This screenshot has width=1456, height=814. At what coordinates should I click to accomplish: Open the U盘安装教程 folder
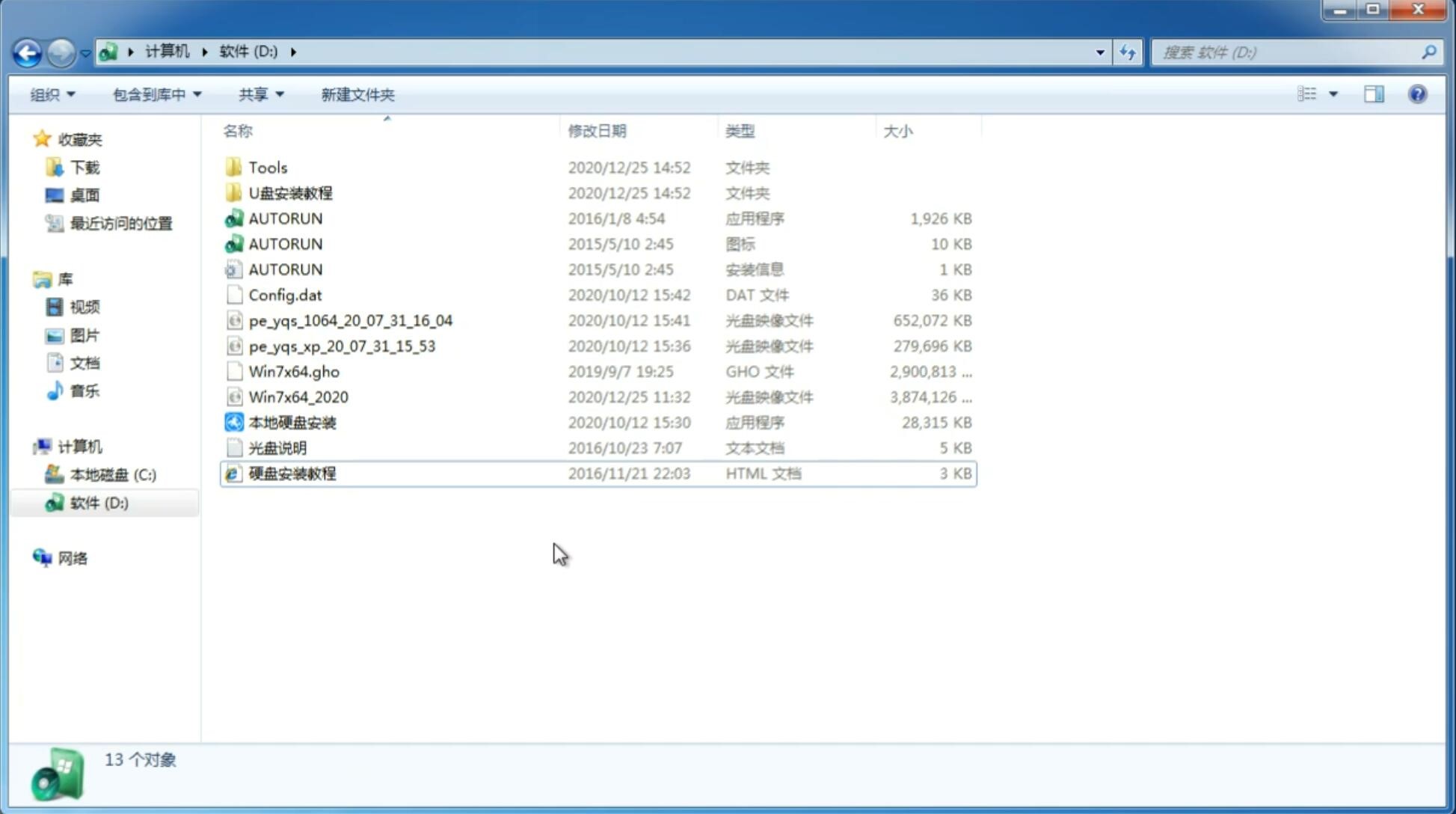click(x=290, y=192)
